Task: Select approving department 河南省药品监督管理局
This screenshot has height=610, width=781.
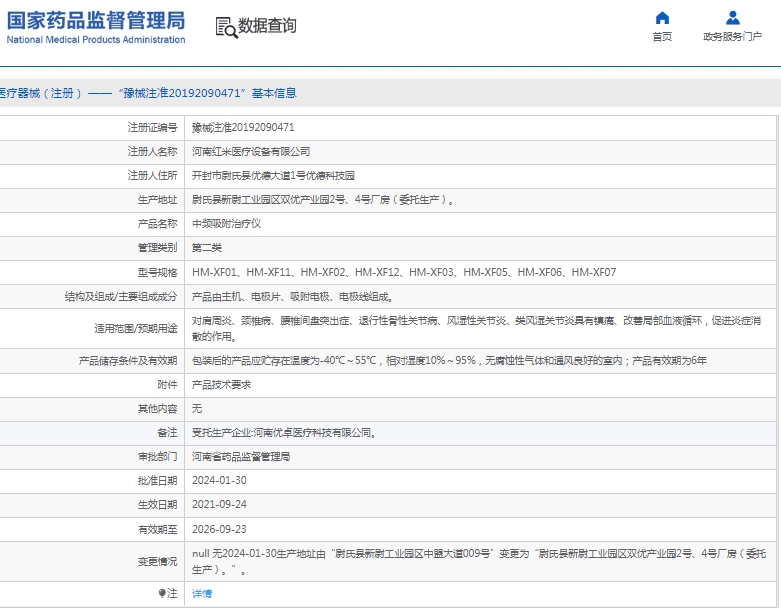Action: (241, 457)
